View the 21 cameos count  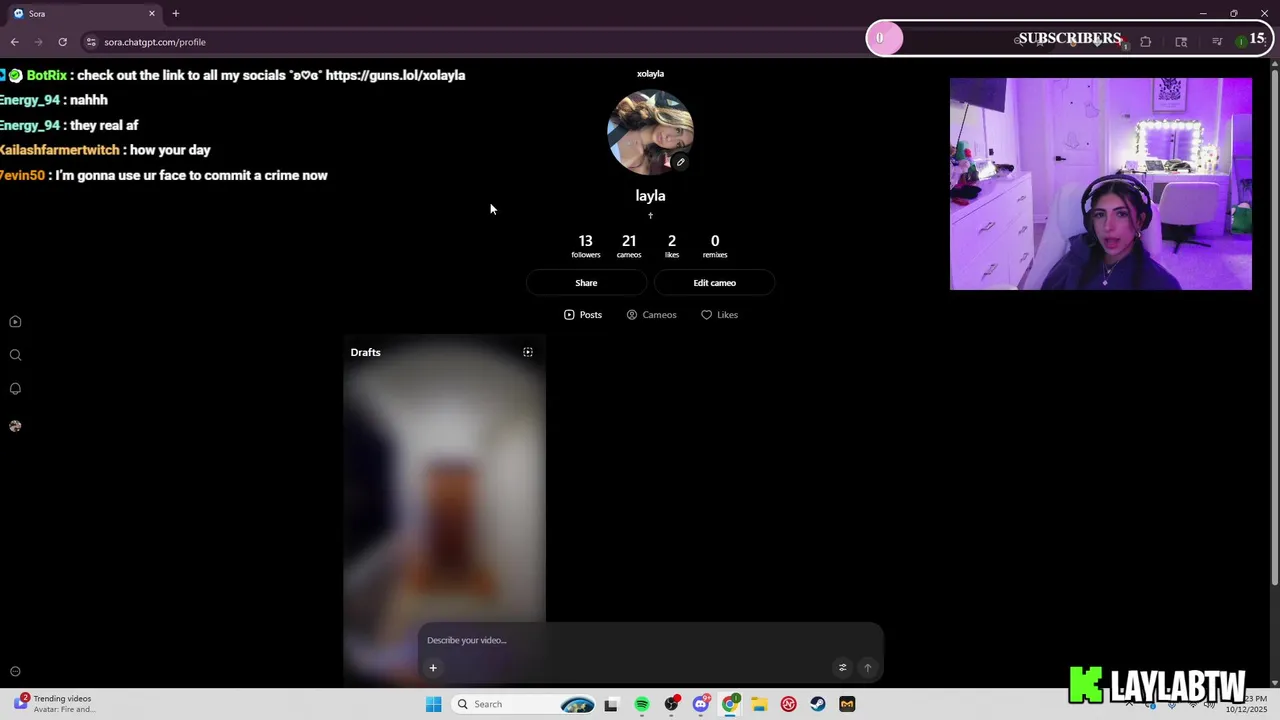tap(629, 246)
